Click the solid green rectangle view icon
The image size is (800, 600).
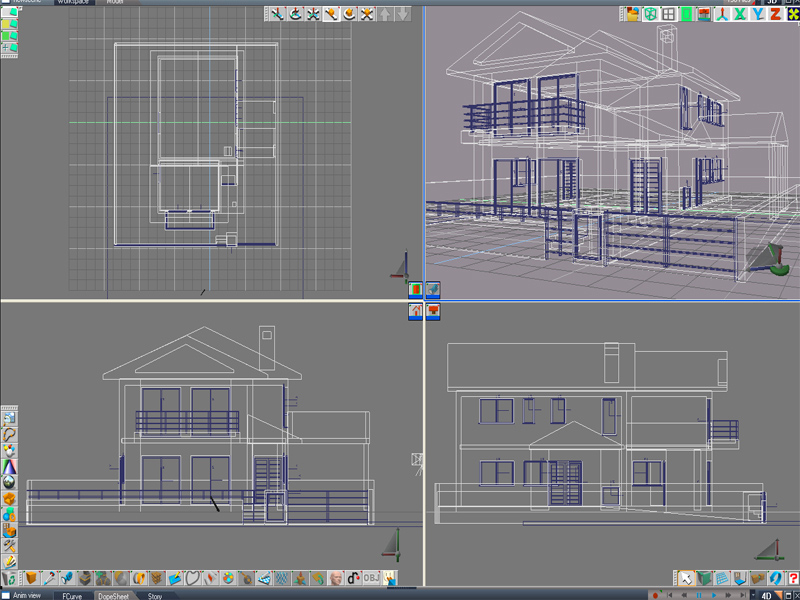(x=686, y=14)
